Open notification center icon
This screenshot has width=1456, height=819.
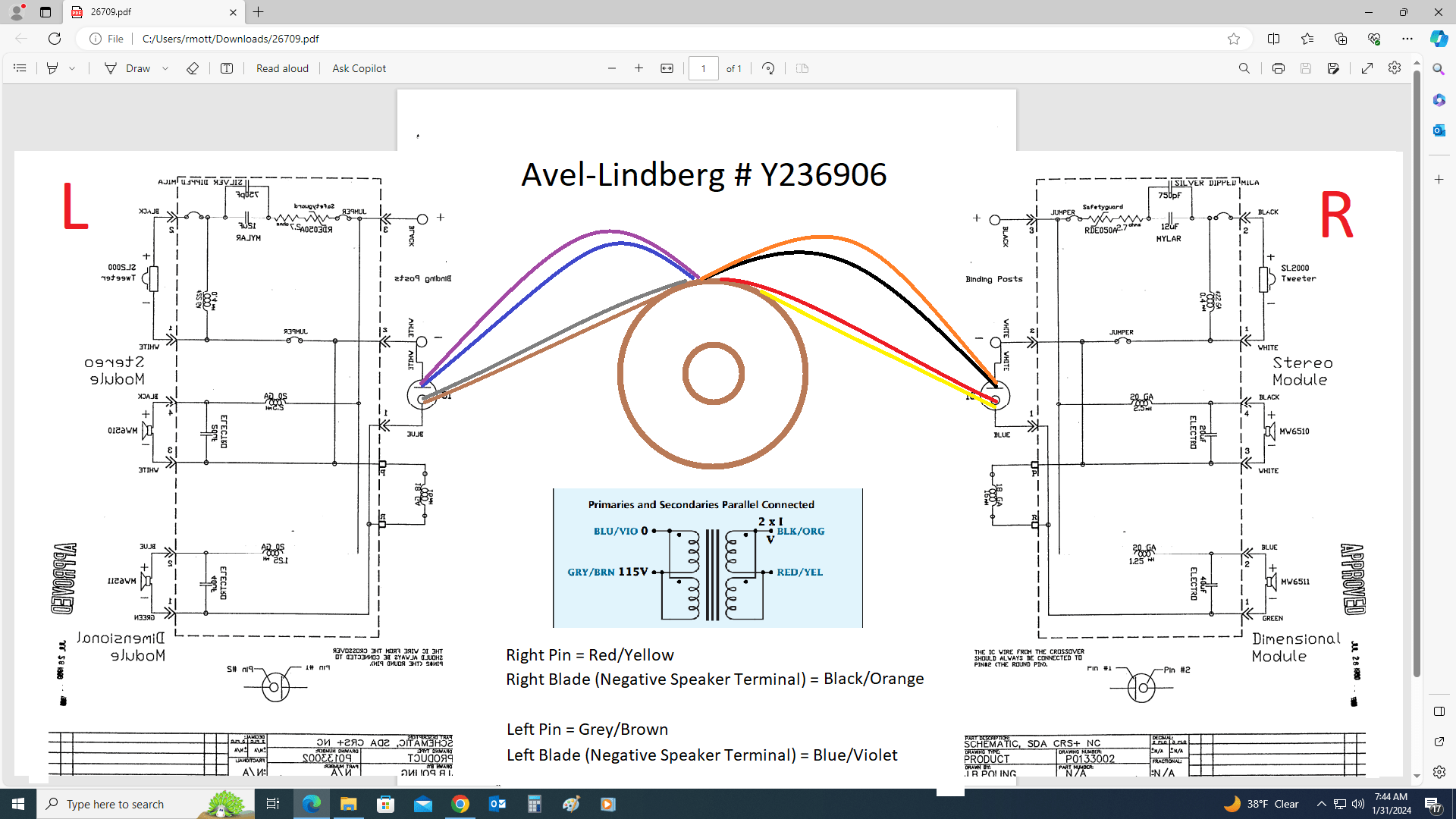[1432, 804]
